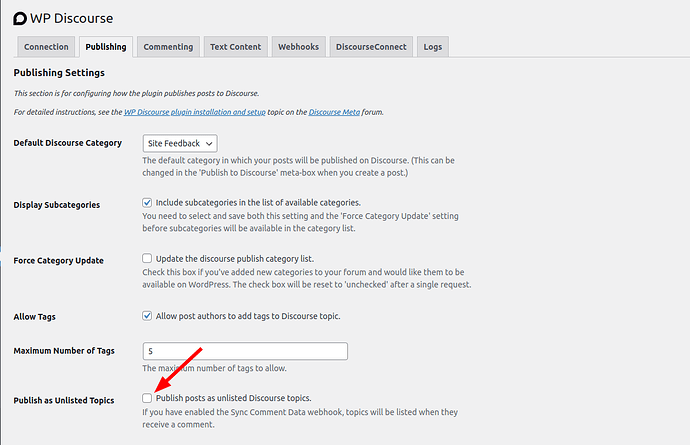Click the 'Include subcategories in the list' label text
The height and width of the screenshot is (445, 690).
click(x=258, y=202)
